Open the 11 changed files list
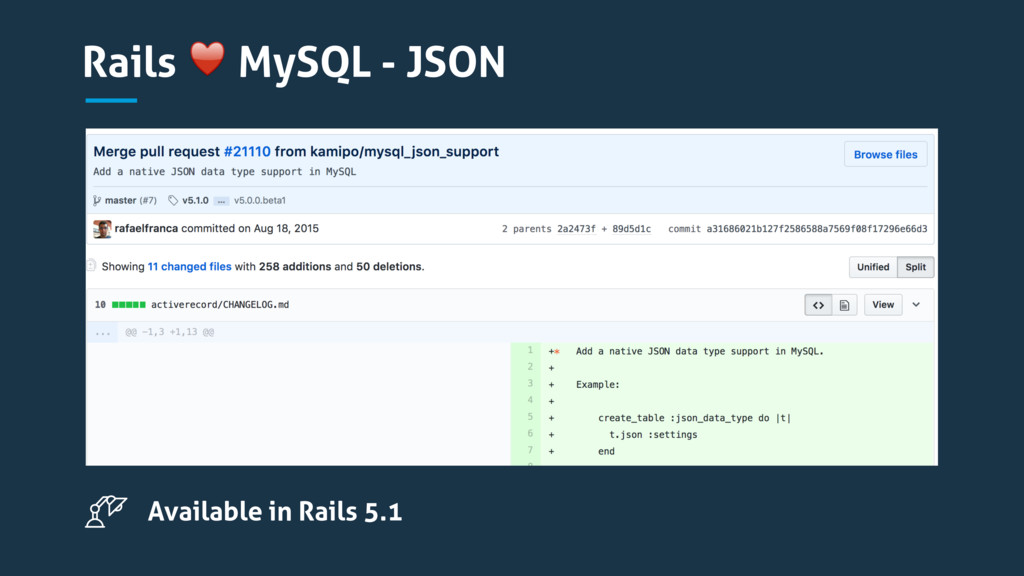 189,266
